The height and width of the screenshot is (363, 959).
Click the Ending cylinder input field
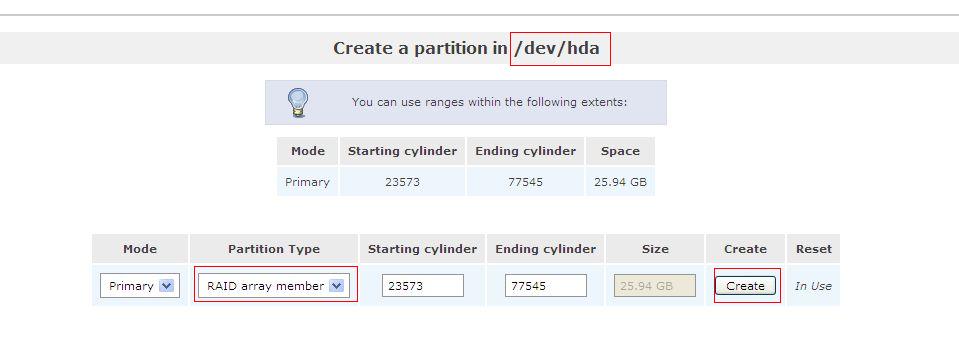(546, 285)
